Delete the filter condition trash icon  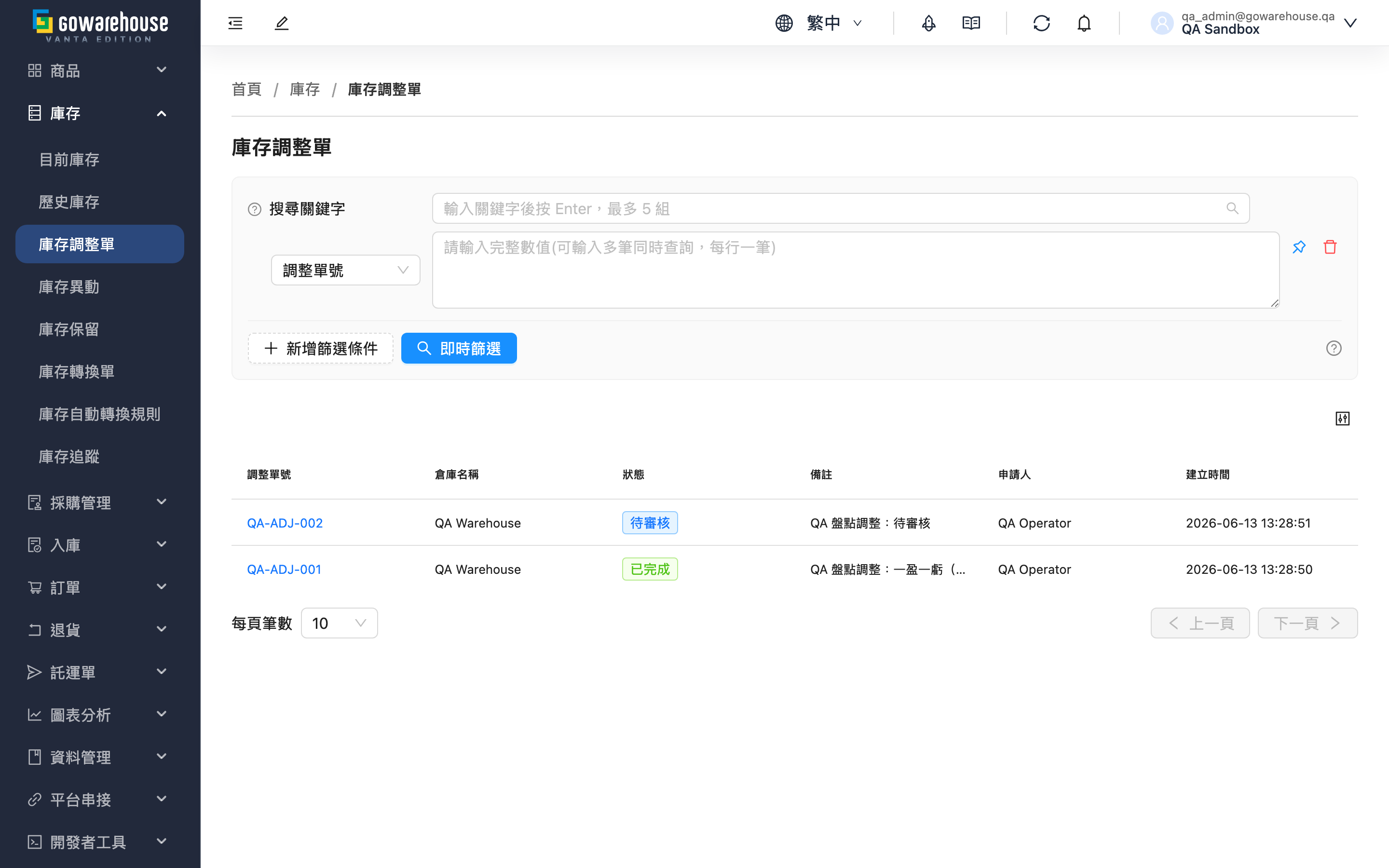pos(1330,247)
